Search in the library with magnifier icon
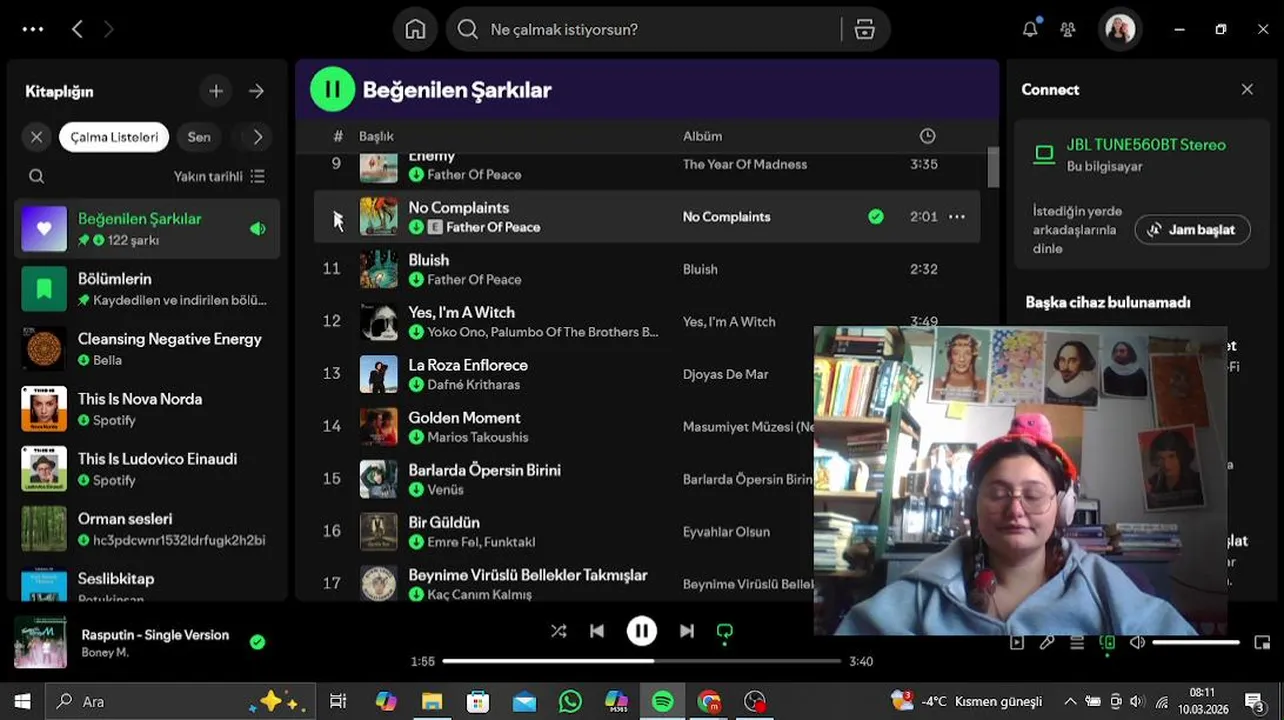1284x720 pixels. click(x=37, y=176)
